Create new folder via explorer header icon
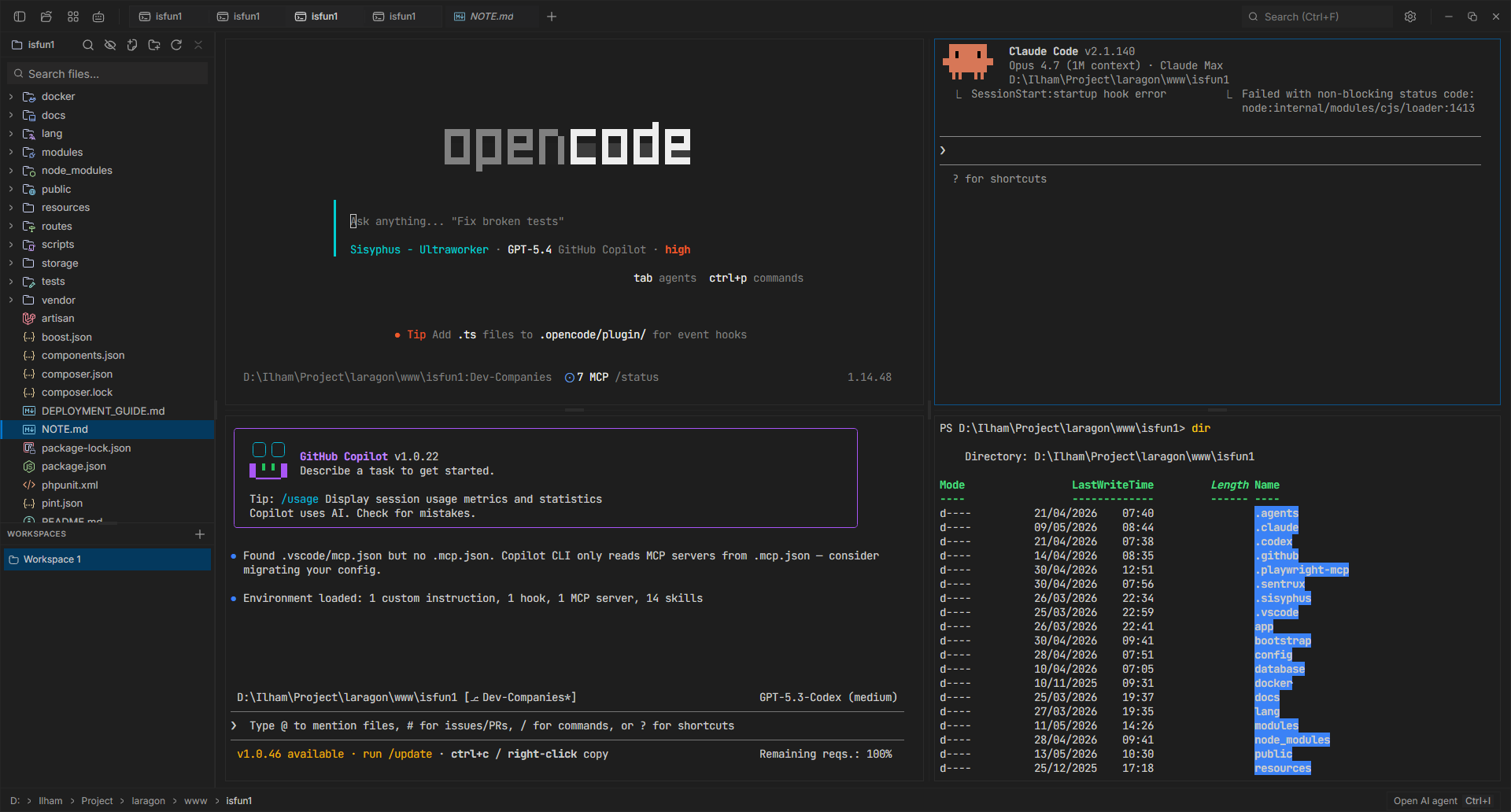Image resolution: width=1511 pixels, height=812 pixels. point(154,45)
